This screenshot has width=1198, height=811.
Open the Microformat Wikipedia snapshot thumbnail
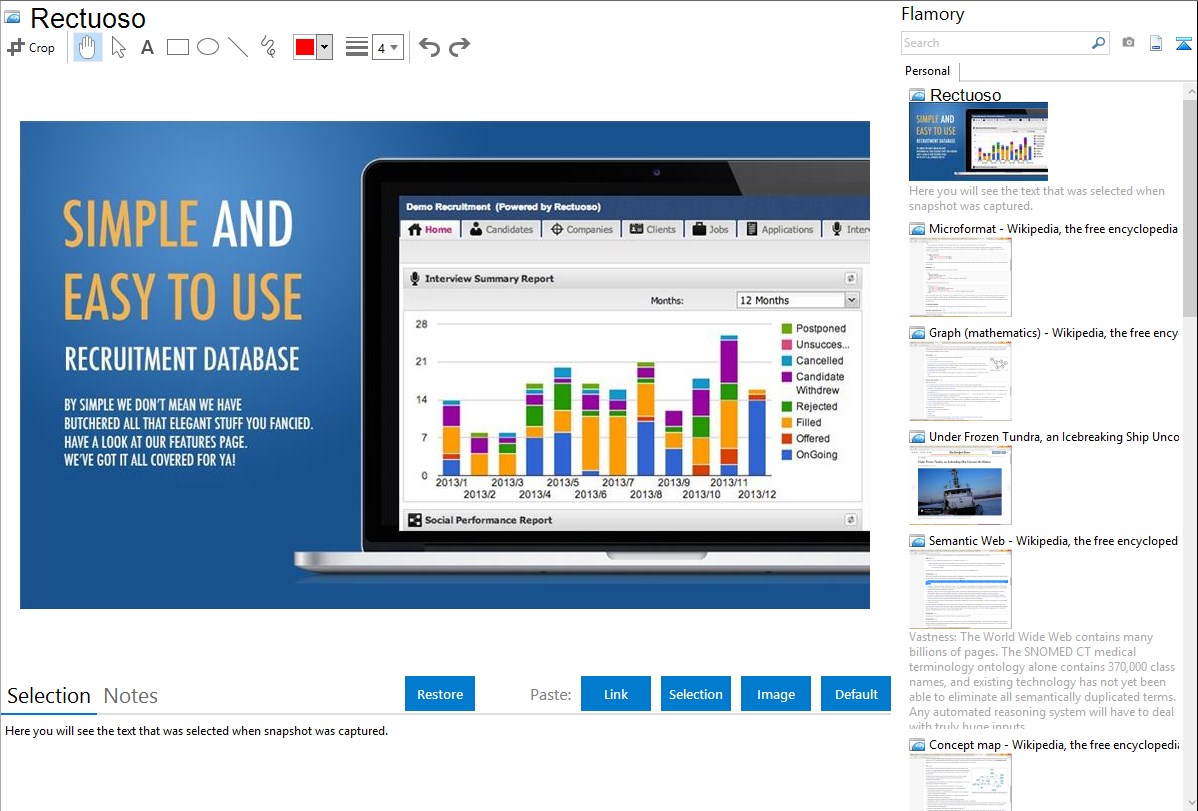(960, 277)
